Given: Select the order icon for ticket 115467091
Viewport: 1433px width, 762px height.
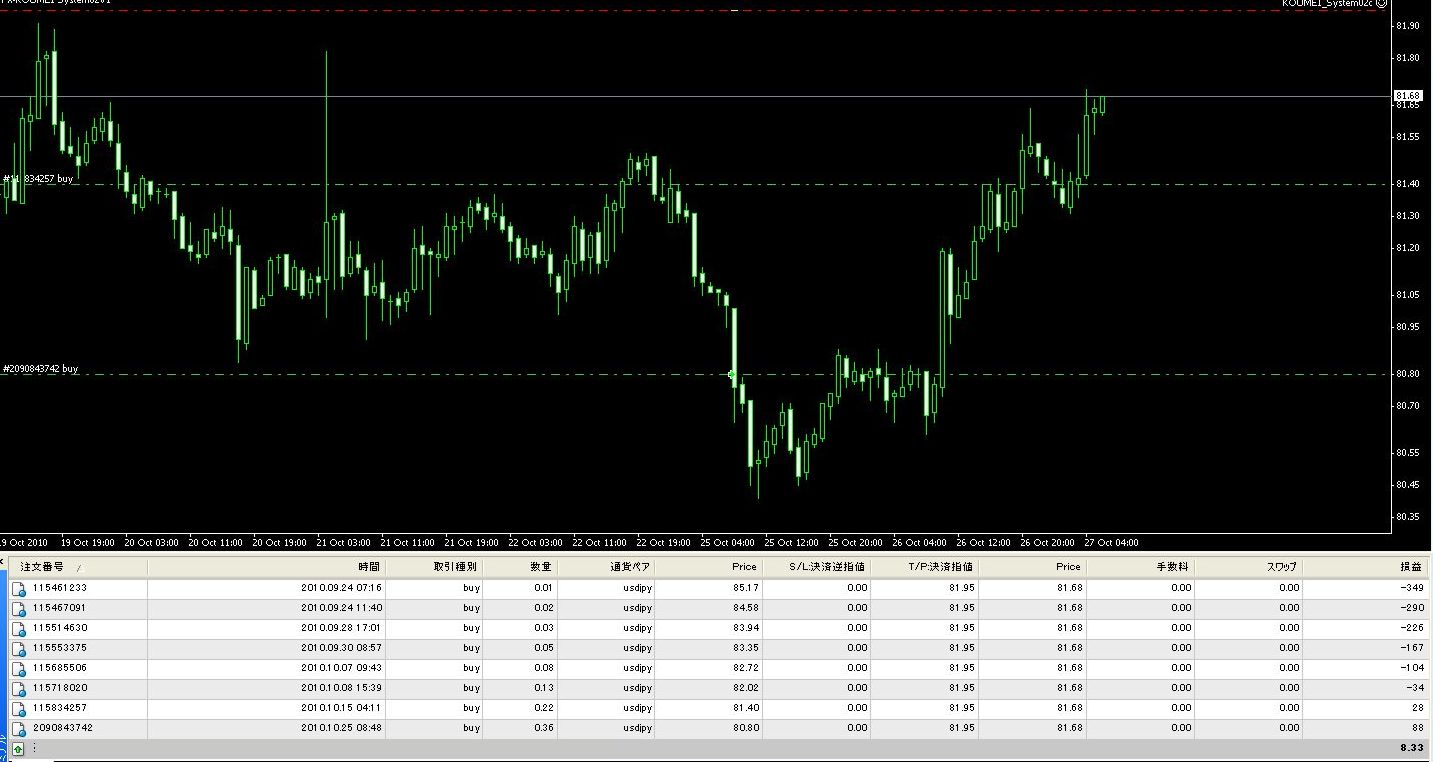Looking at the screenshot, I should (x=18, y=608).
